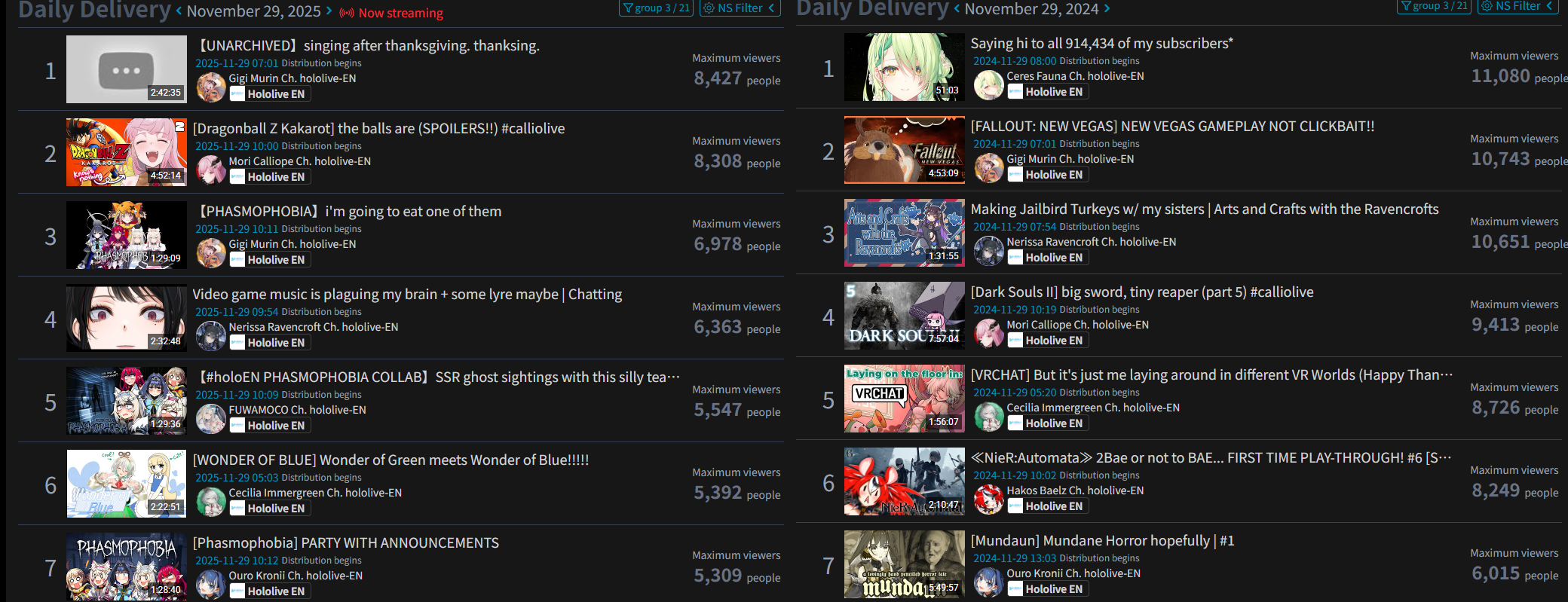1568x602 pixels.
Task: Go to previous day before November 29, 2025
Action: pyautogui.click(x=179, y=11)
